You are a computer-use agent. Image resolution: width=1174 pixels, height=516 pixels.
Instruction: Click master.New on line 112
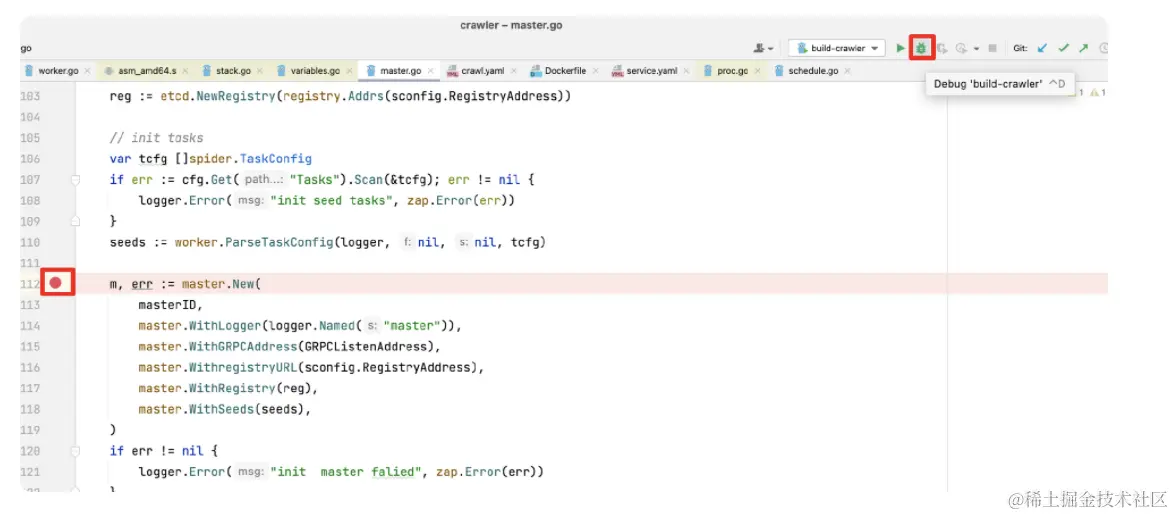tap(221, 284)
